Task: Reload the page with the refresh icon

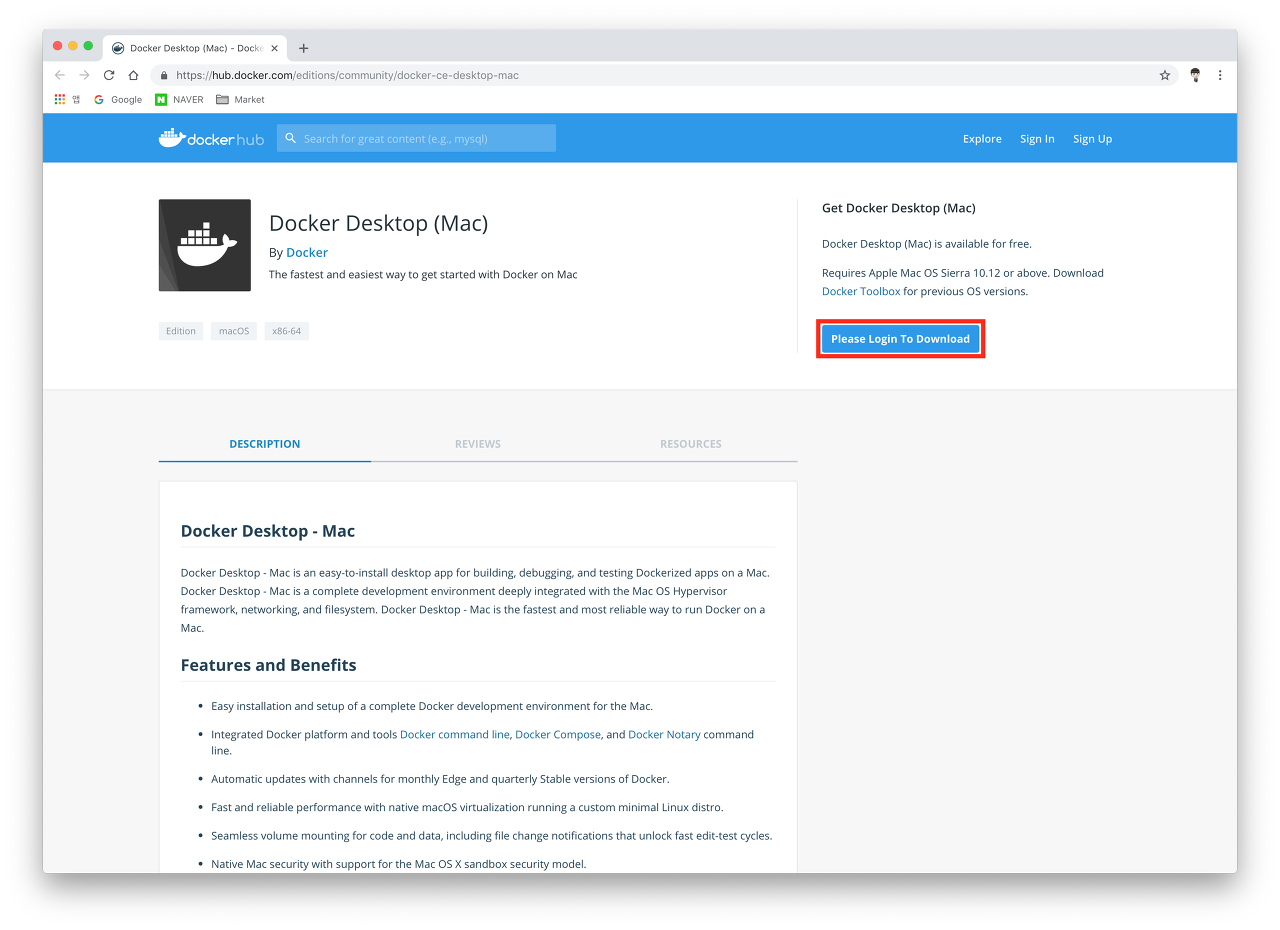Action: click(x=109, y=75)
